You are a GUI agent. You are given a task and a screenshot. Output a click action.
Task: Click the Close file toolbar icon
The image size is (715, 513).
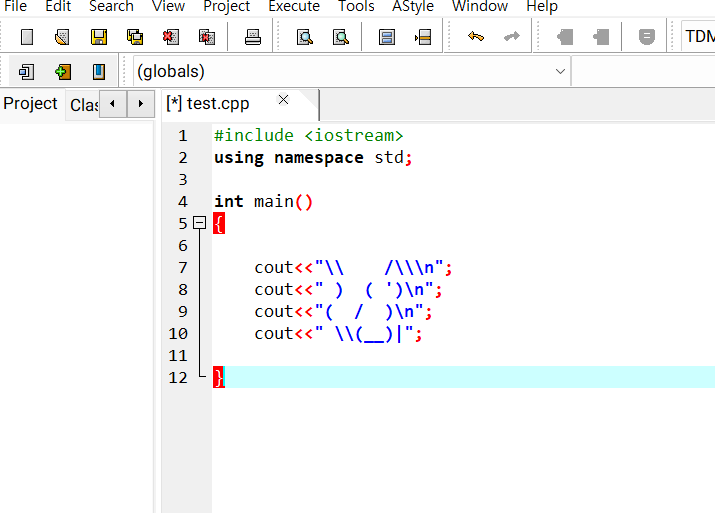[171, 36]
